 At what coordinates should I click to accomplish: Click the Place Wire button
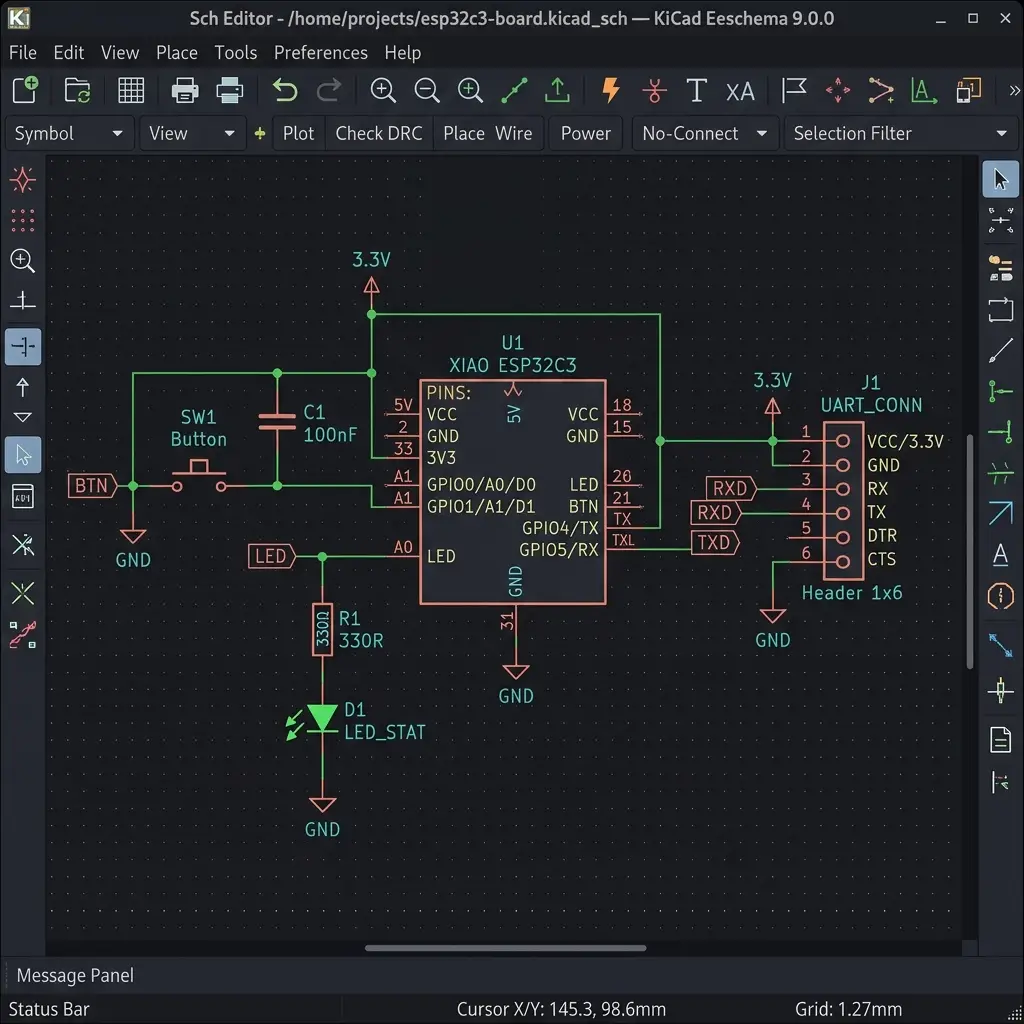pos(488,133)
